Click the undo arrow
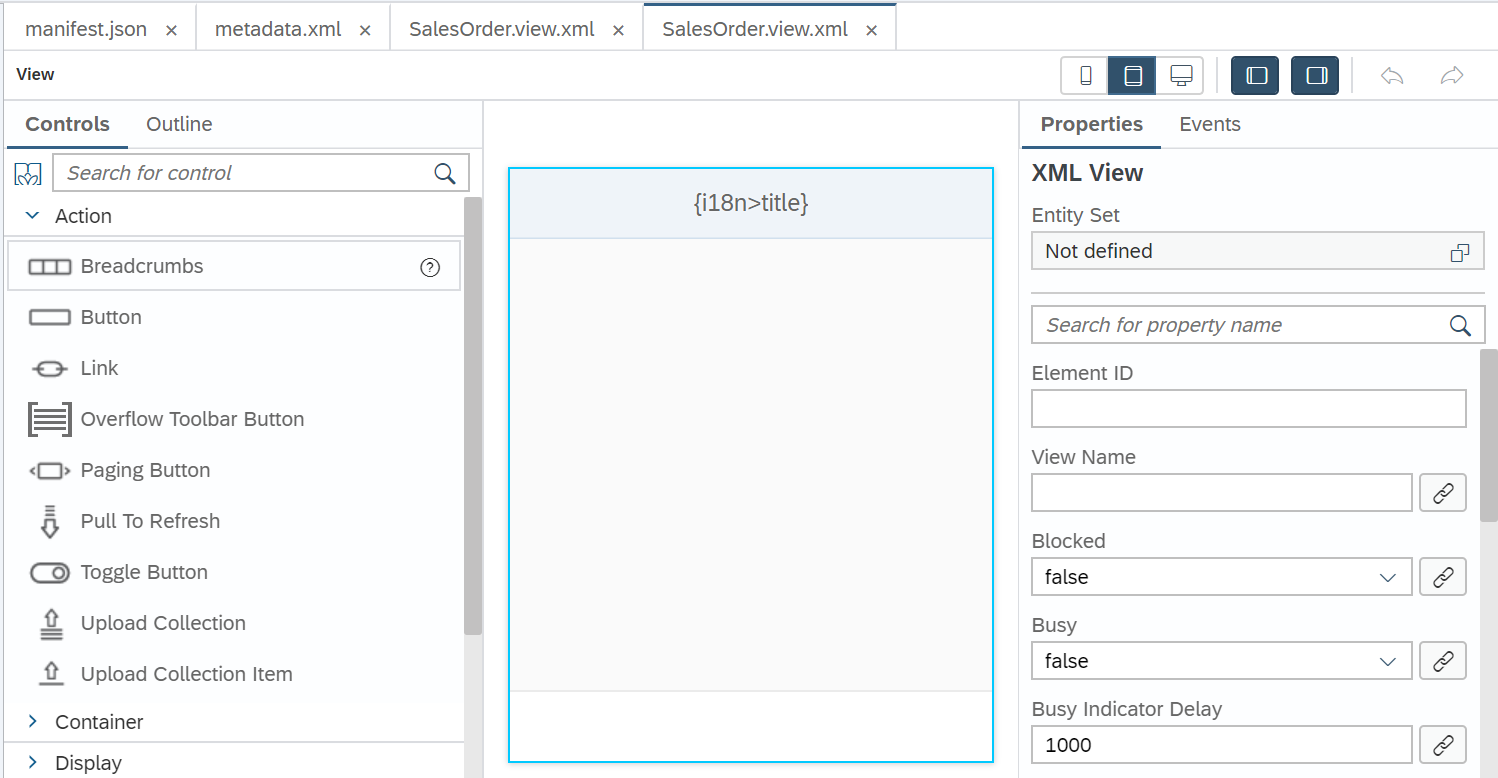 point(1392,75)
